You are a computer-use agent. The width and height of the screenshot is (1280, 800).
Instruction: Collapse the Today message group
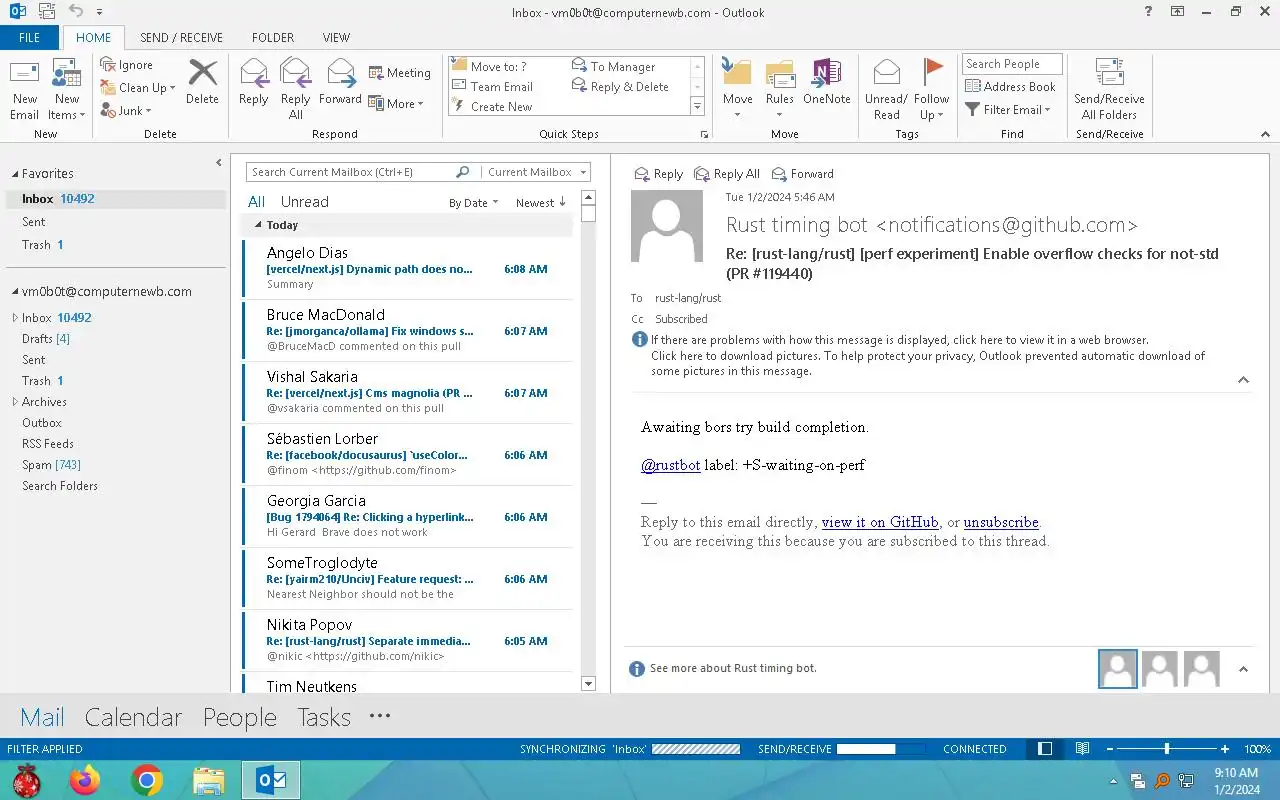click(x=258, y=225)
